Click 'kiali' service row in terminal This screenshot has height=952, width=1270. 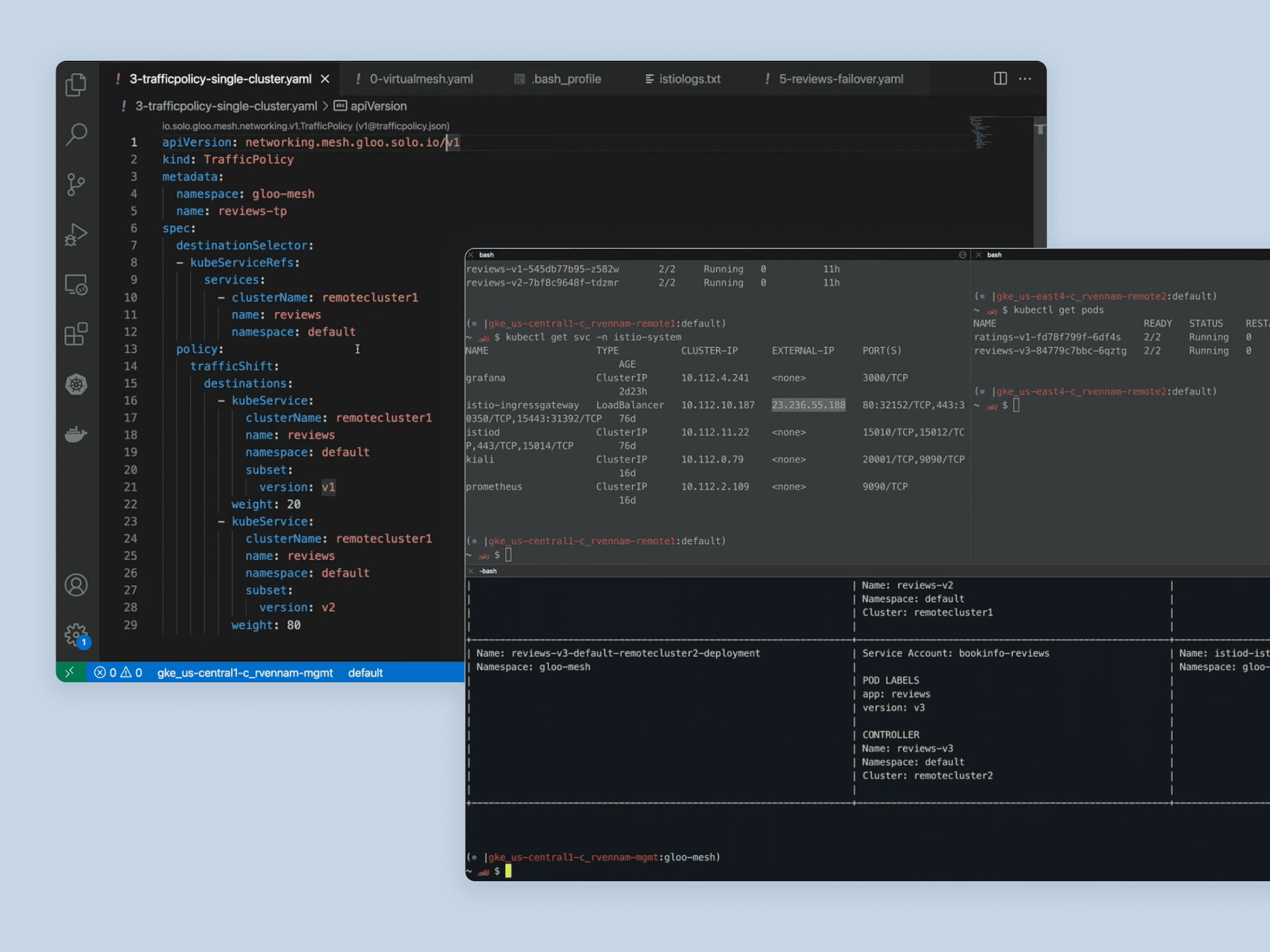pyautogui.click(x=715, y=459)
